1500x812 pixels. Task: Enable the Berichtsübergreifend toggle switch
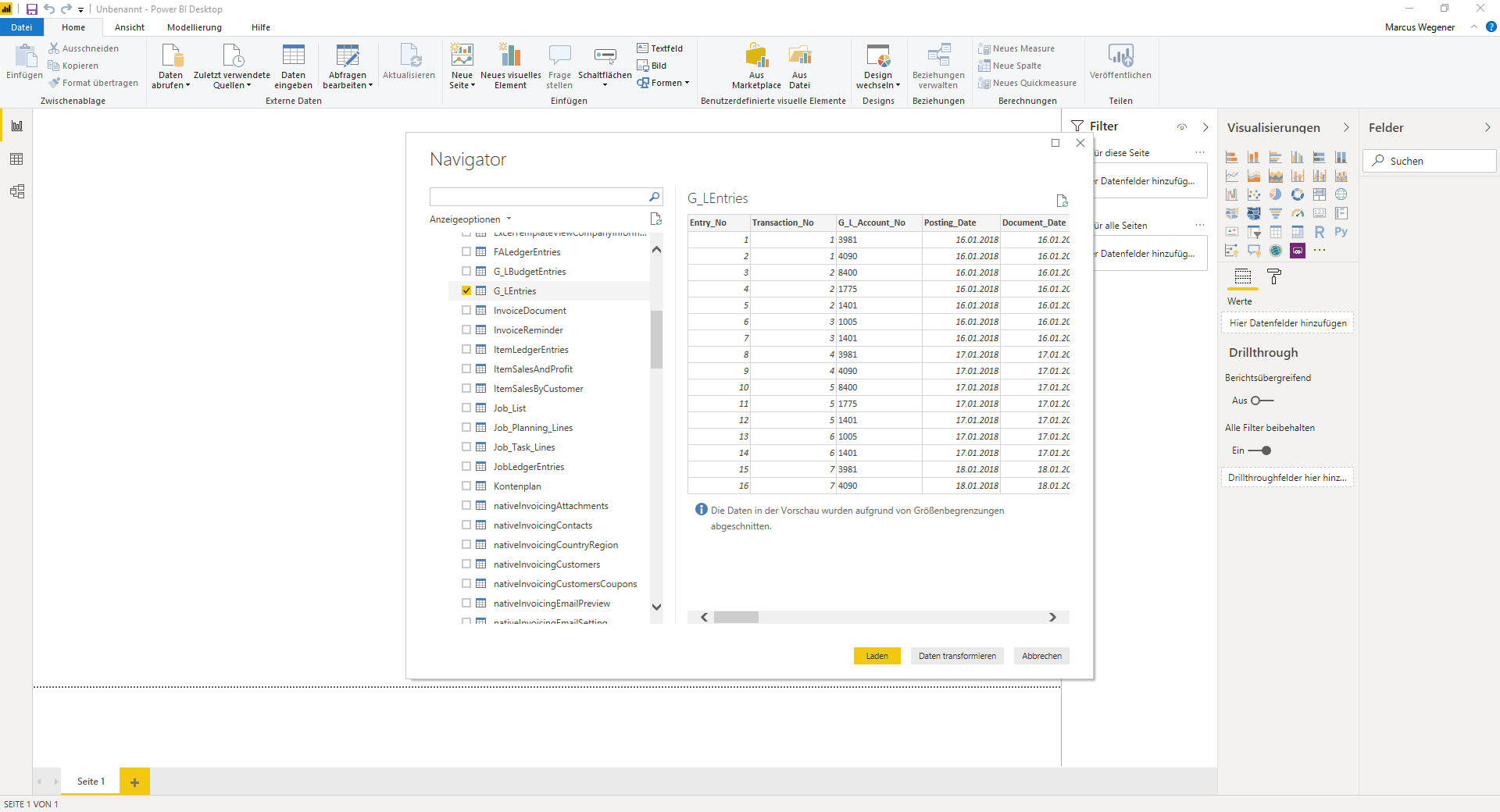pos(1262,401)
